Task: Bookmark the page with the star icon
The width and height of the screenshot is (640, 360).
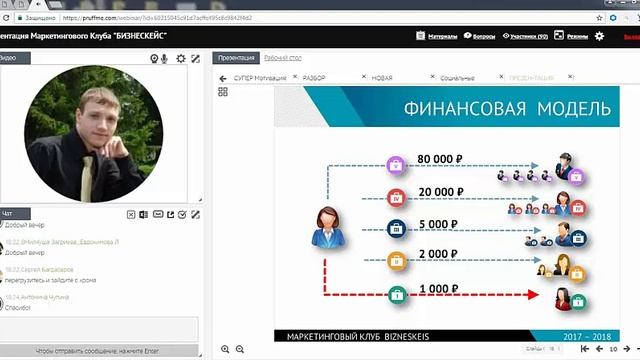Action: [x=599, y=18]
